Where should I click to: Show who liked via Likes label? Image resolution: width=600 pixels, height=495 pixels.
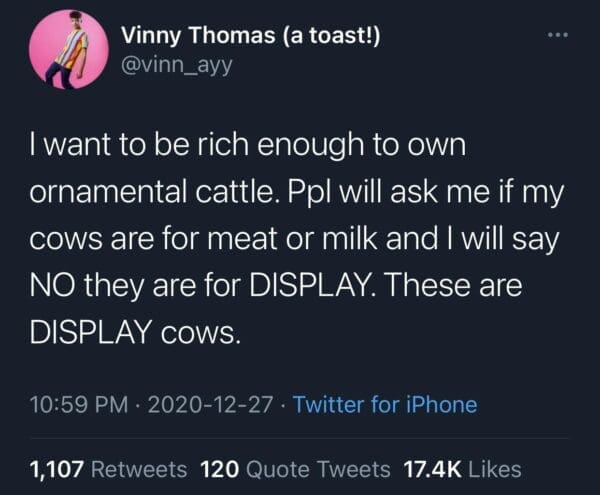[494, 468]
